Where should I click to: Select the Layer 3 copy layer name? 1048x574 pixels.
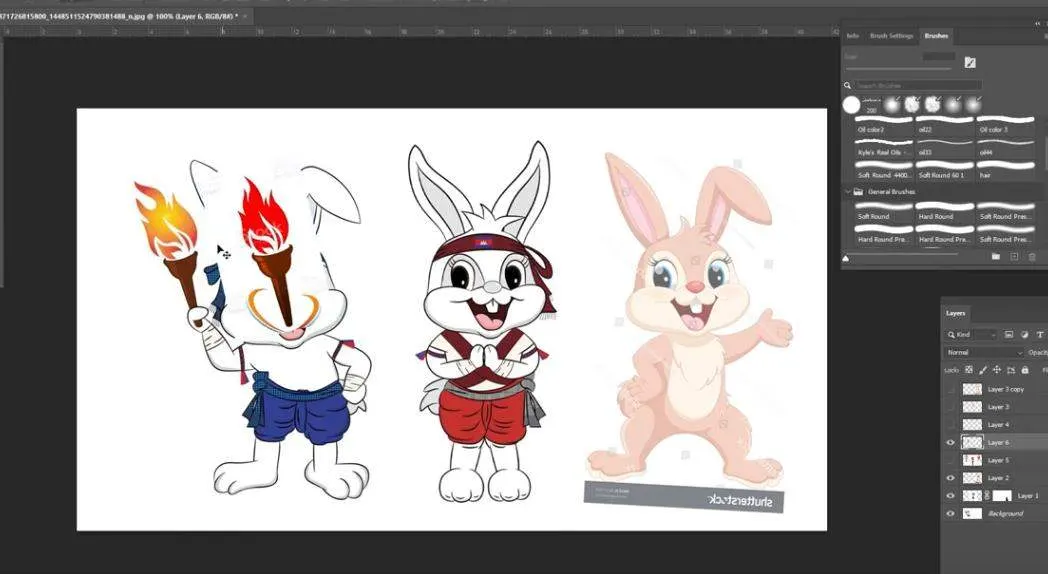pos(1005,389)
